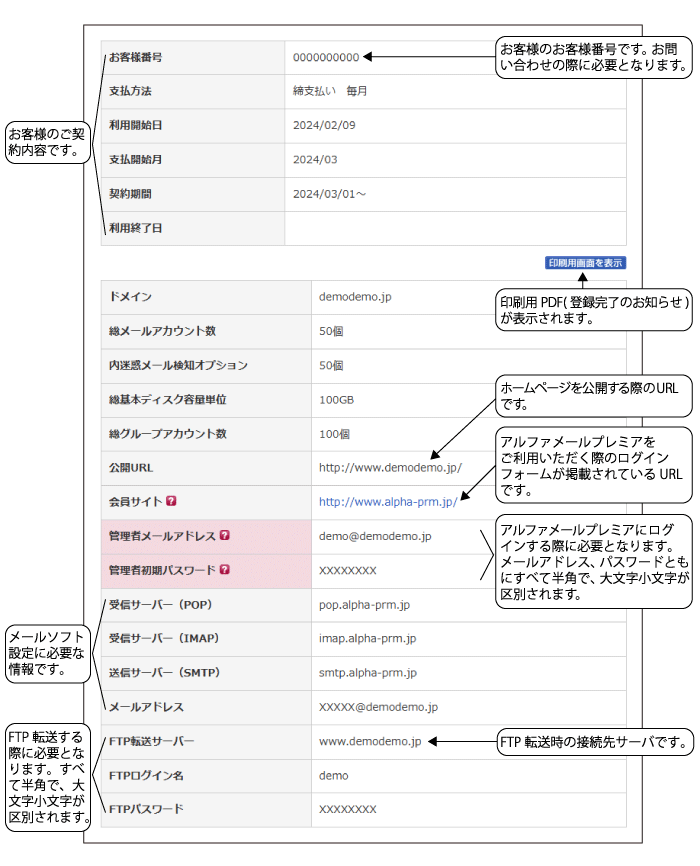
Task: Click the domain value demodemo.jp
Action: [355, 297]
